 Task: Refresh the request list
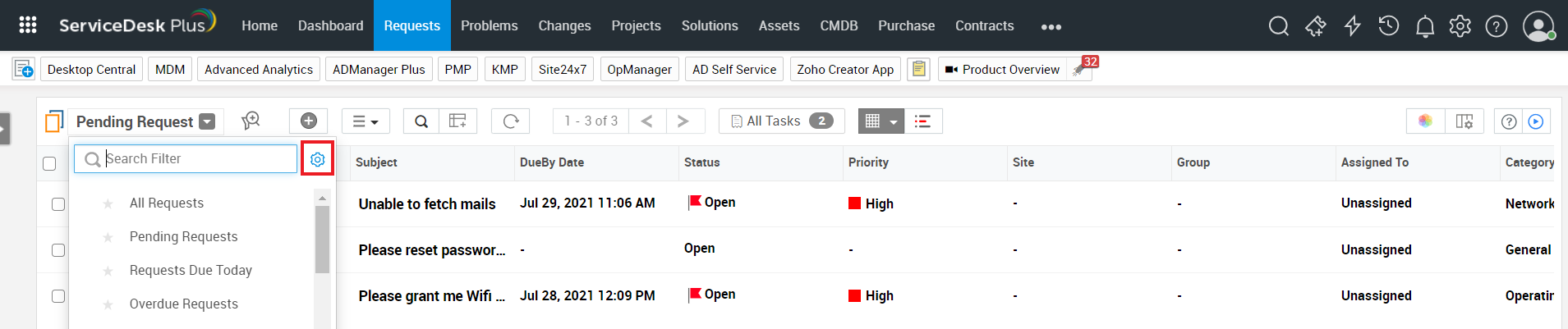pyautogui.click(x=510, y=121)
